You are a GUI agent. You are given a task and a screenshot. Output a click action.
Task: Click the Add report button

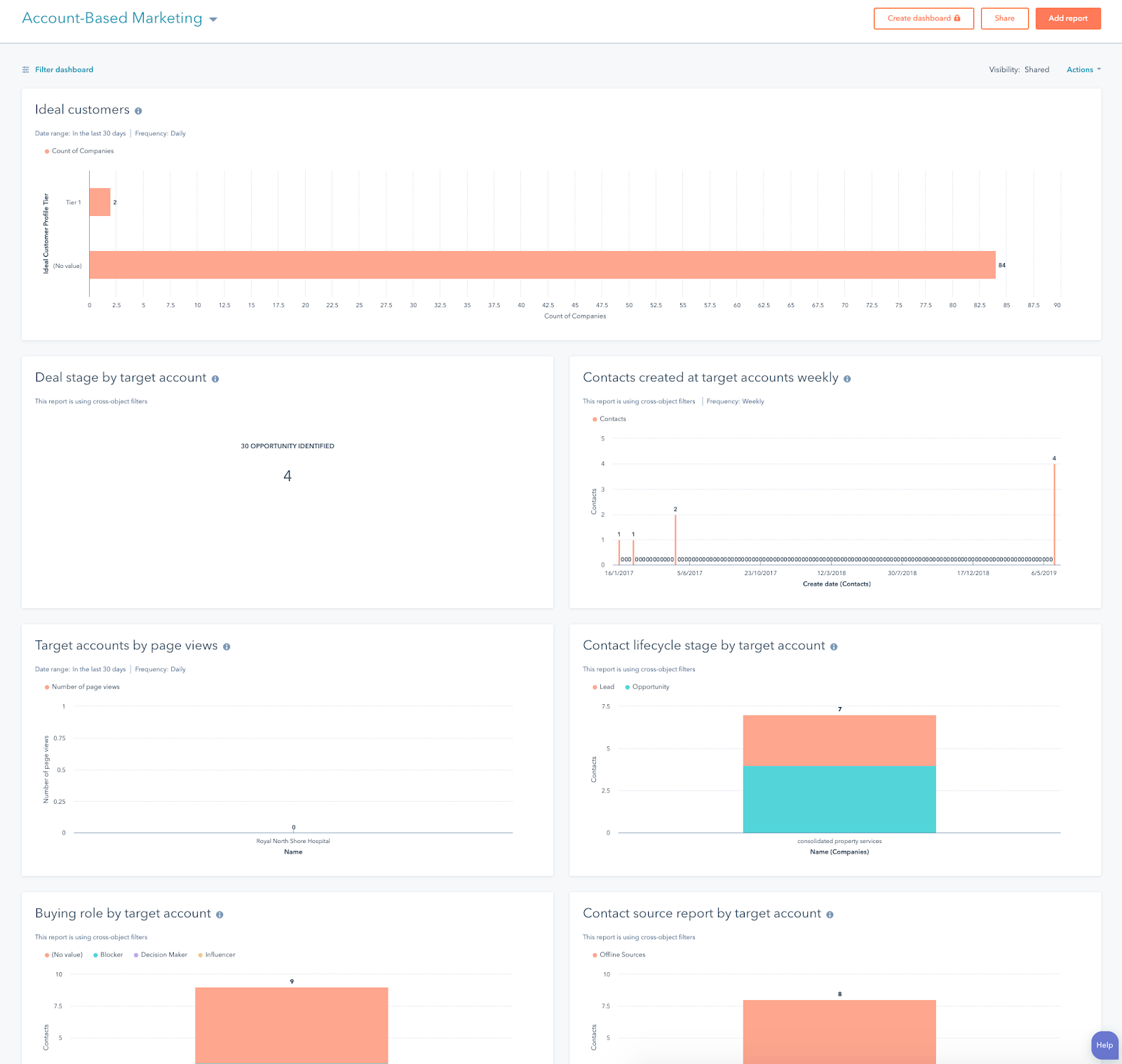click(x=1067, y=18)
